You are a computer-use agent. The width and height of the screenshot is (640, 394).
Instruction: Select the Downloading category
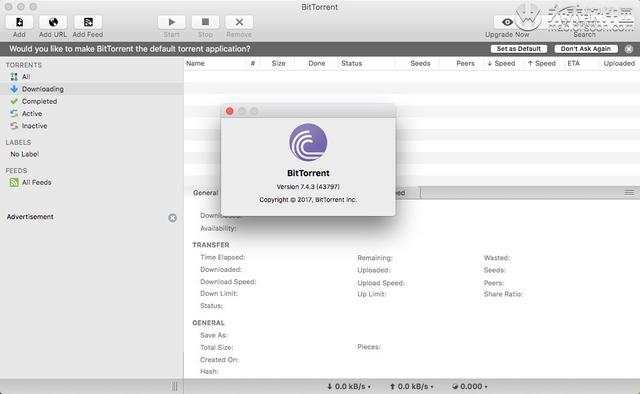tap(92, 89)
